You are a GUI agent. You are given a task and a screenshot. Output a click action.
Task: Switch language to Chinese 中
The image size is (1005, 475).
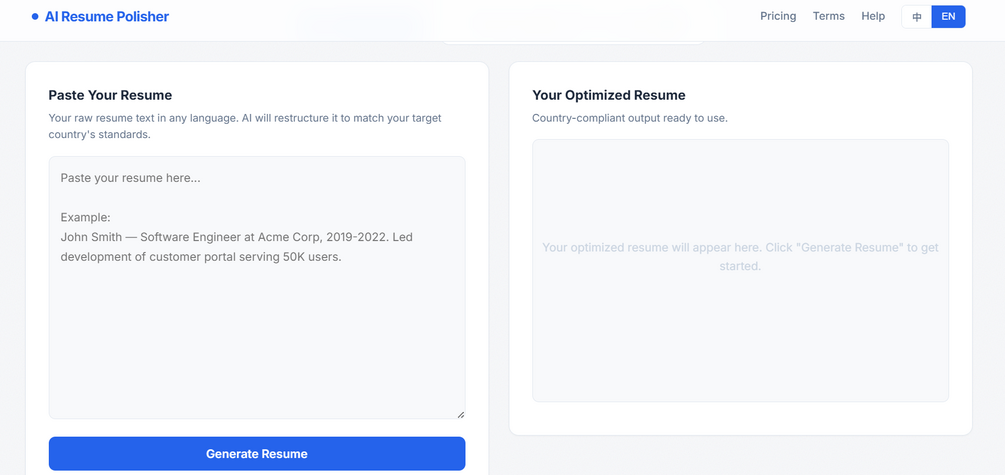point(917,17)
